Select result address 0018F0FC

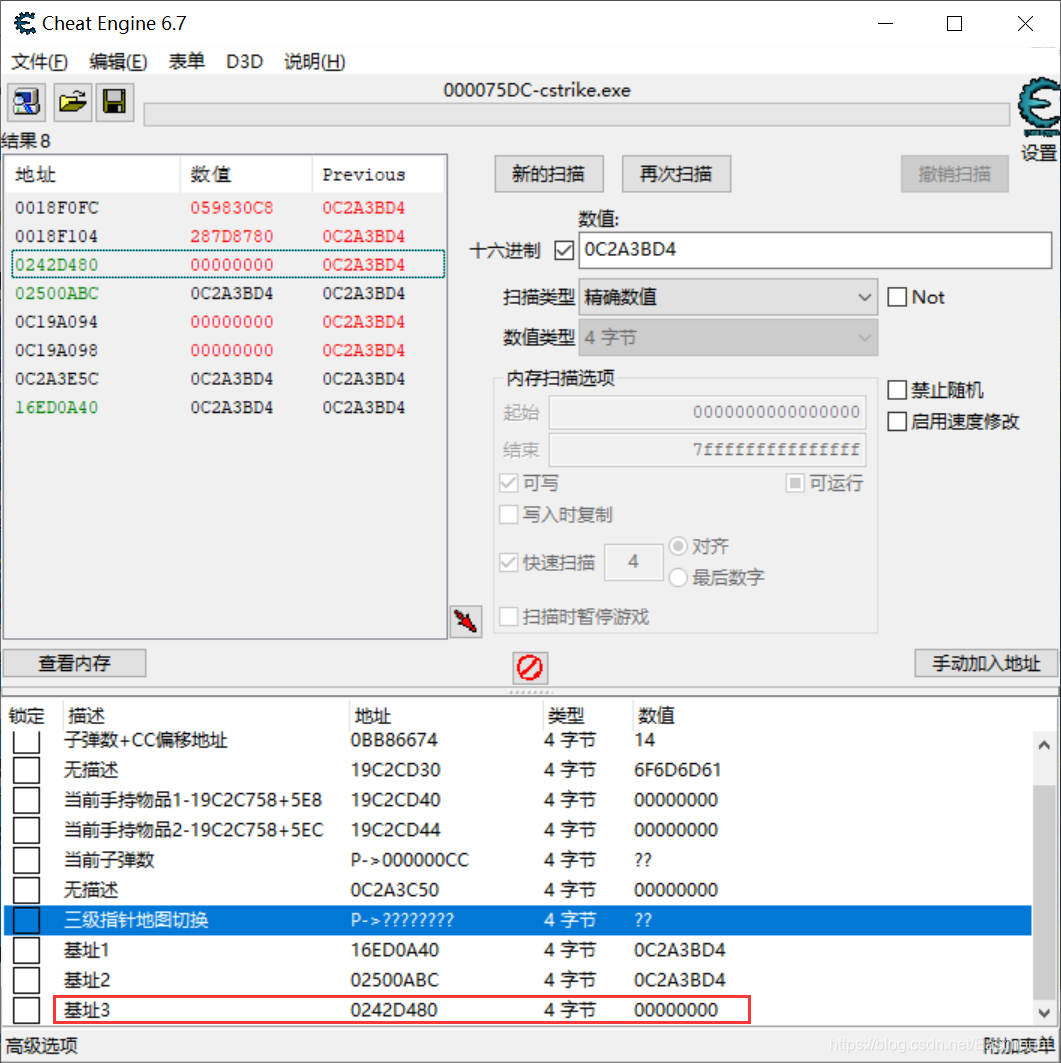click(x=57, y=208)
